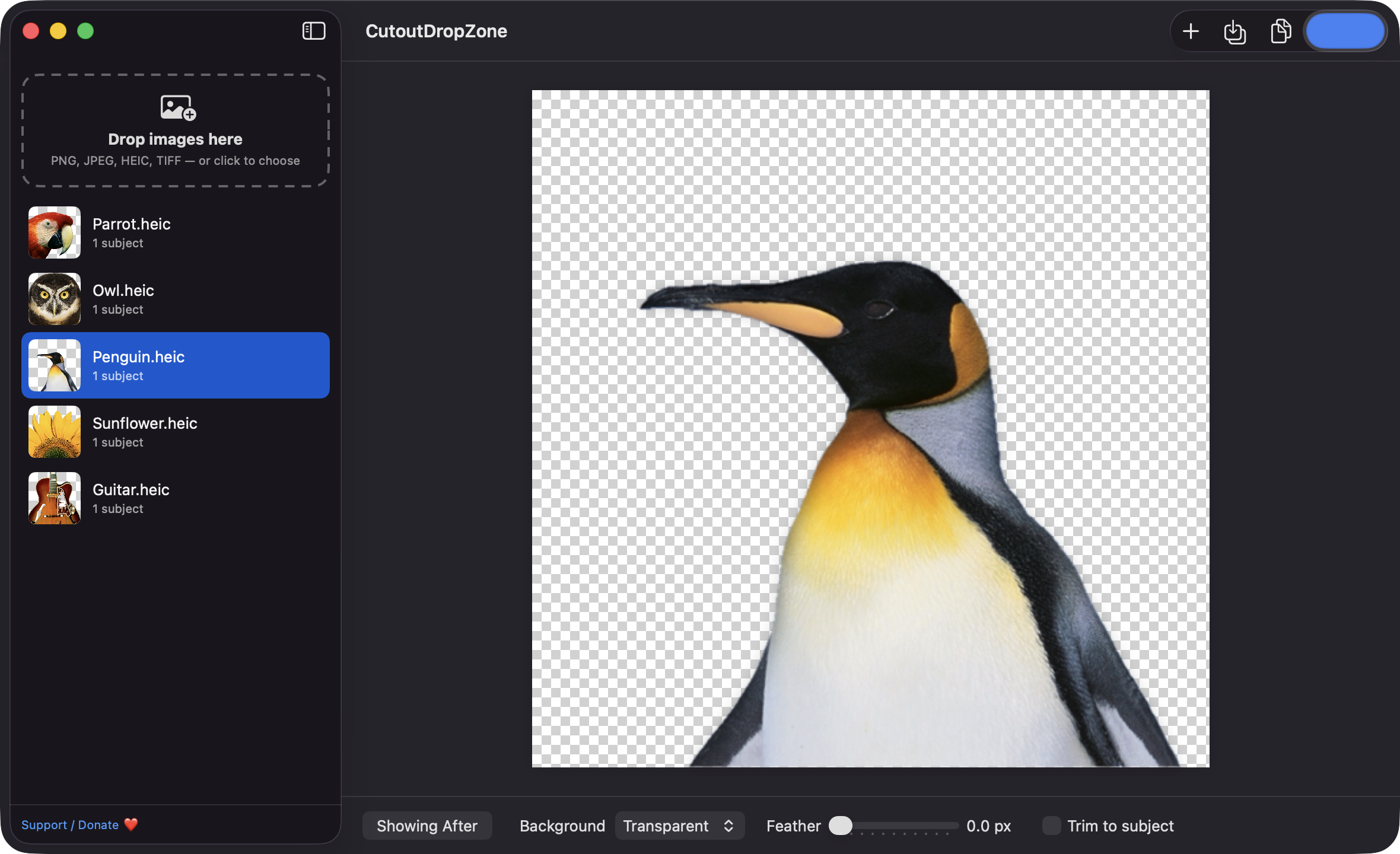Select the Guitar.heic file name

131,490
